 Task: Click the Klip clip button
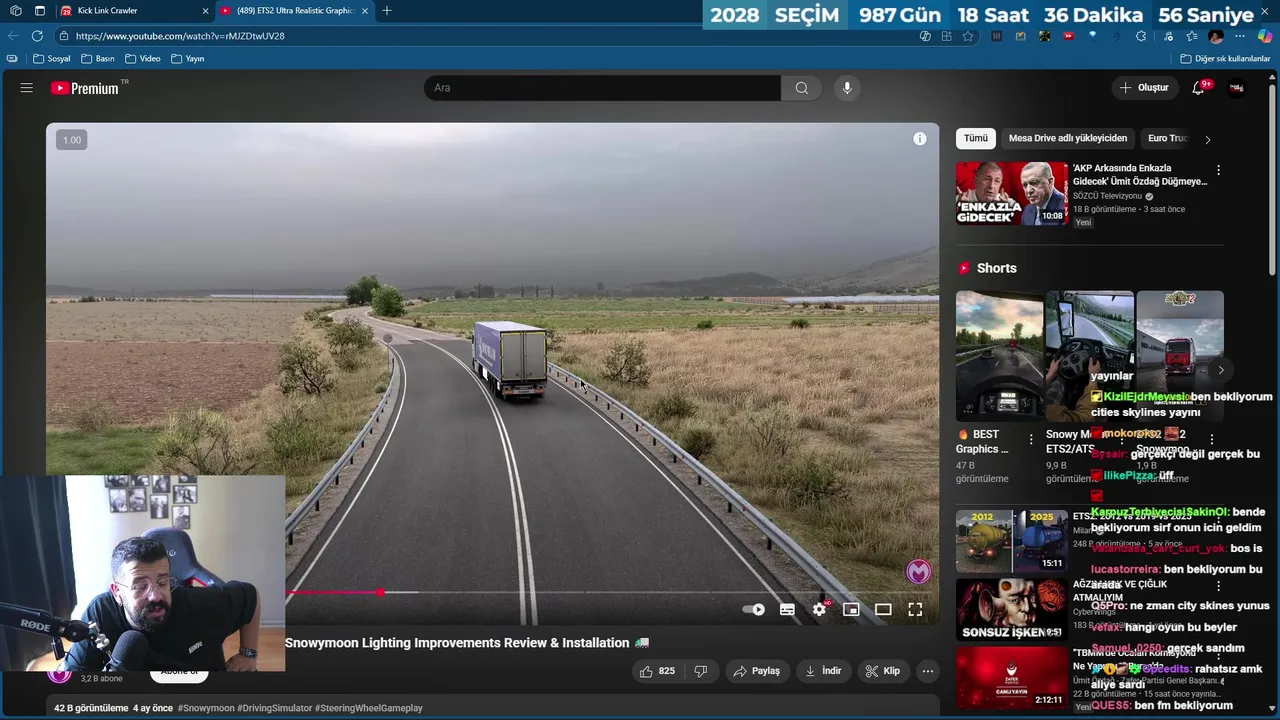(x=882, y=671)
